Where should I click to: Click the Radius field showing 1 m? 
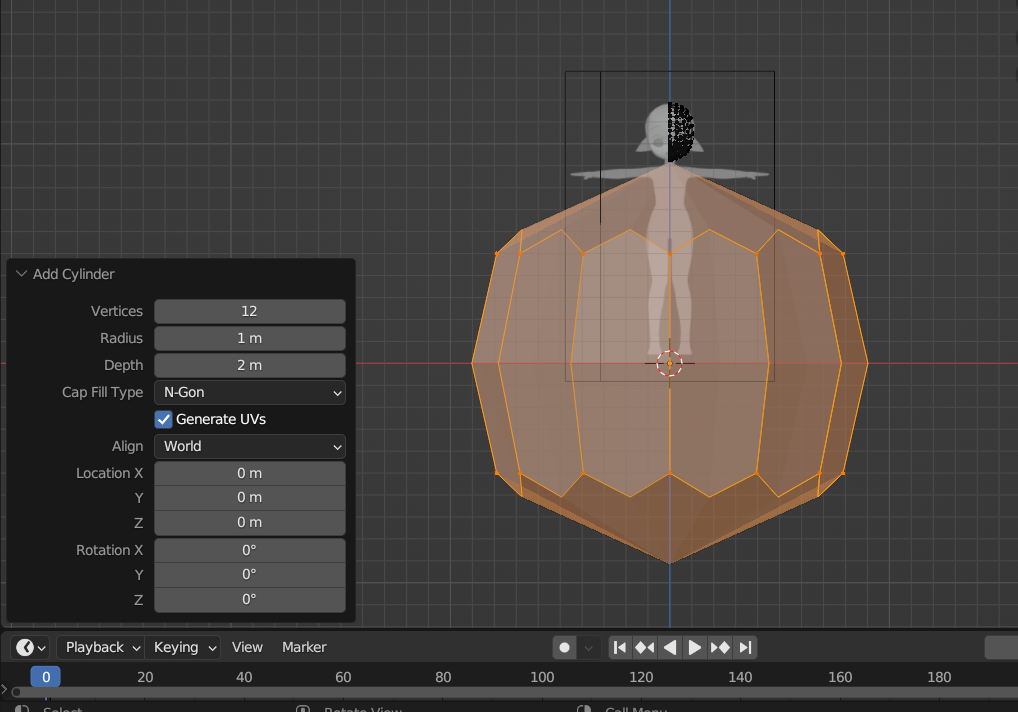(x=249, y=338)
